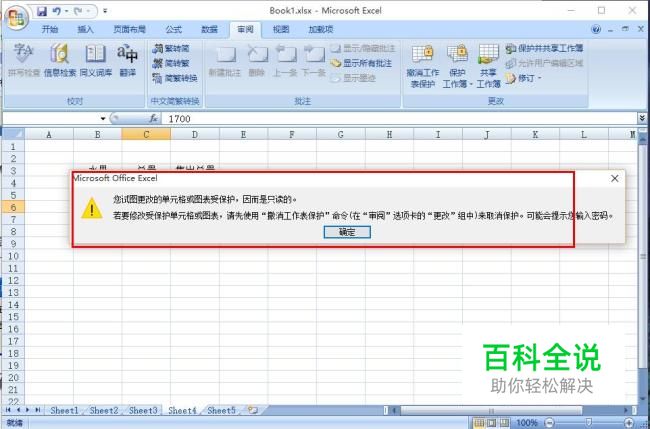Click the fx insert function button

(153, 119)
